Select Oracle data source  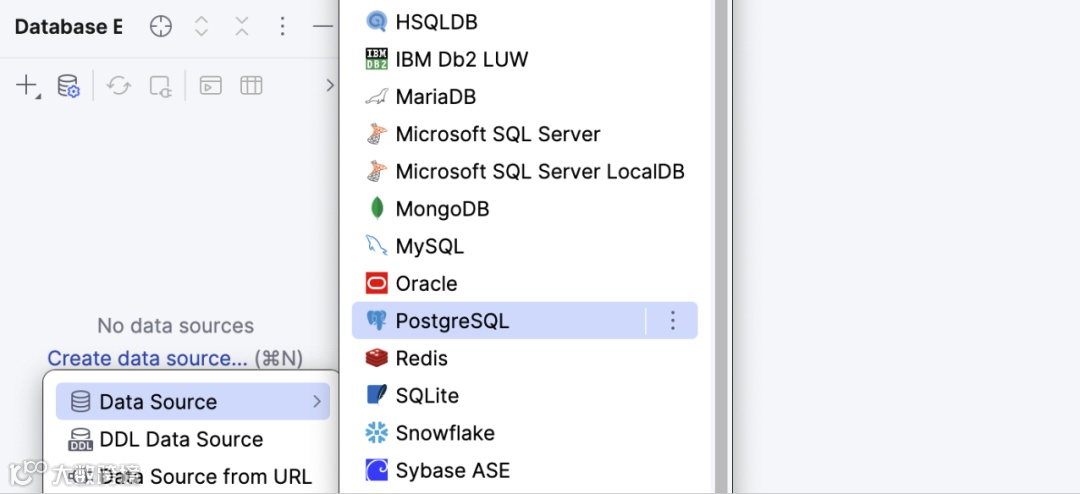coord(525,283)
